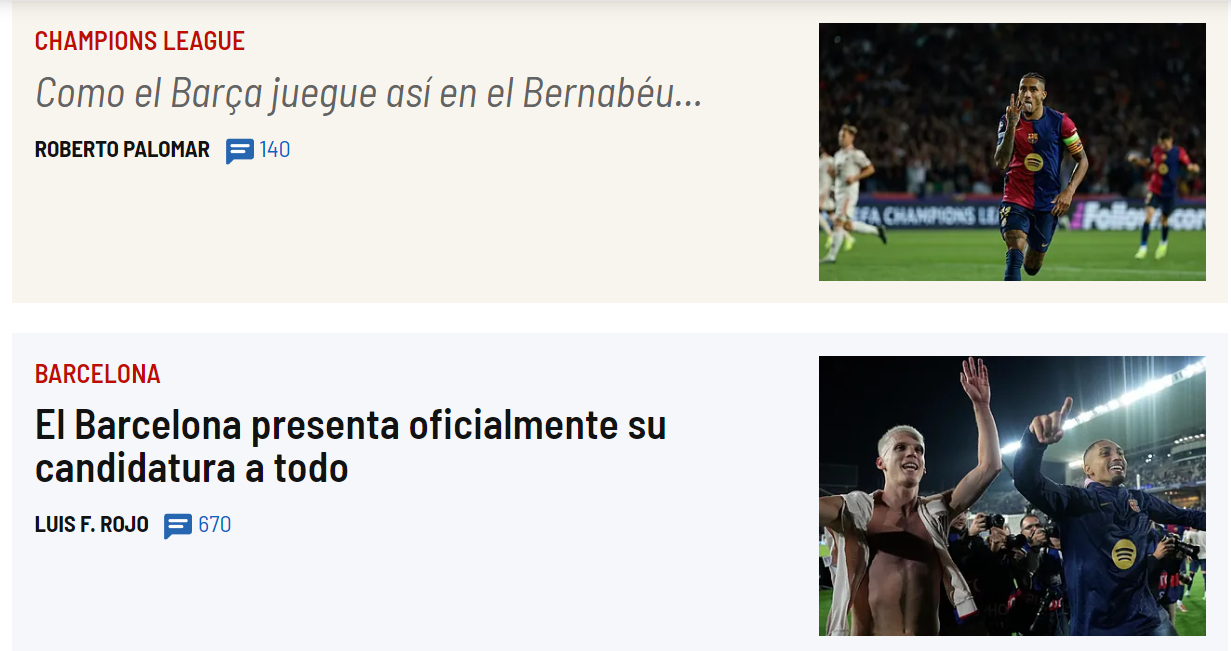
Task: Open comments via speech bubble icon beside 140
Action: point(239,151)
